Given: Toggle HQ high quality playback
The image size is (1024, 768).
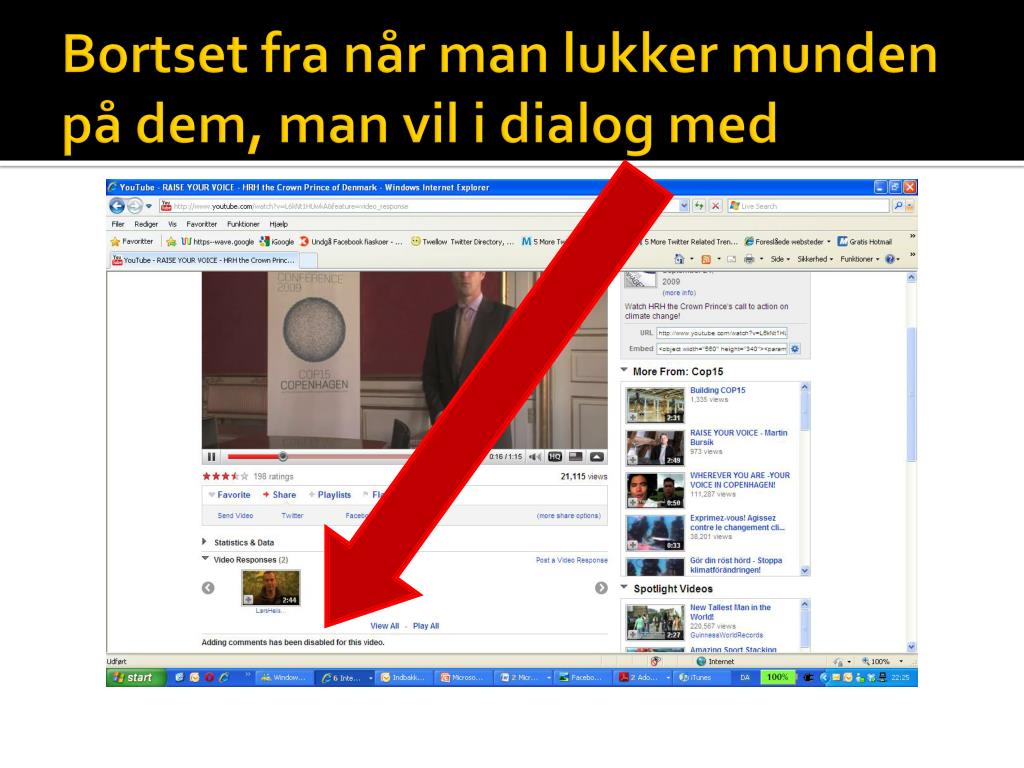Looking at the screenshot, I should click(555, 457).
